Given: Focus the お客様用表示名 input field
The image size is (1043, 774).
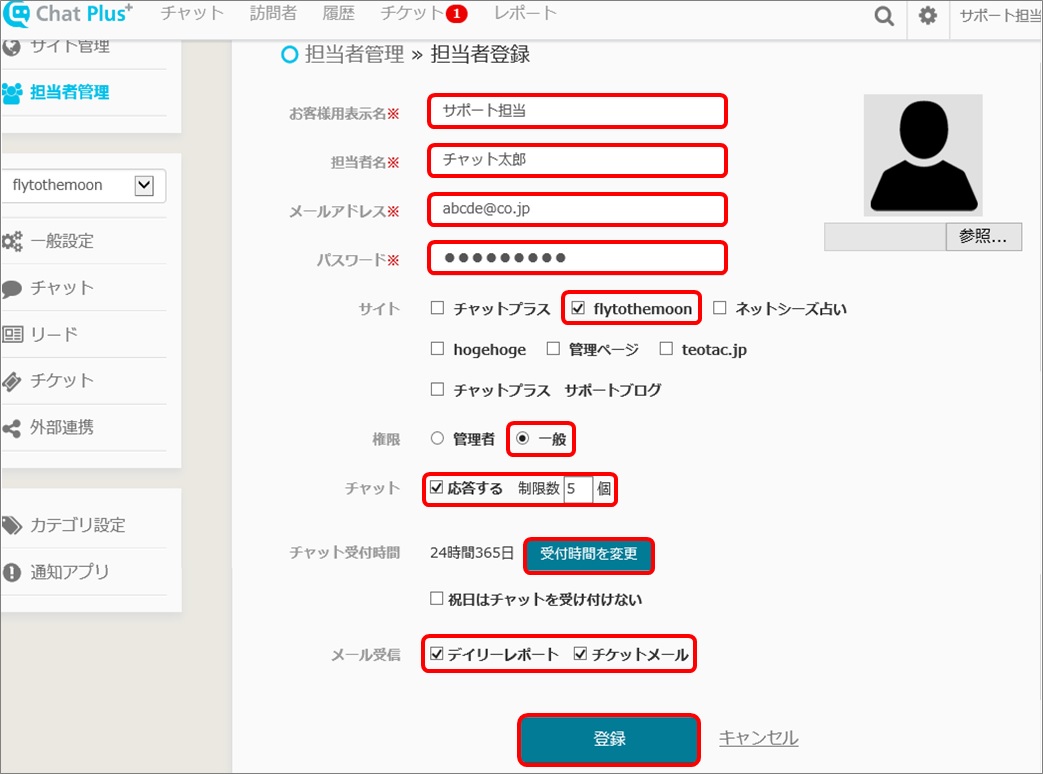Looking at the screenshot, I should tap(577, 111).
